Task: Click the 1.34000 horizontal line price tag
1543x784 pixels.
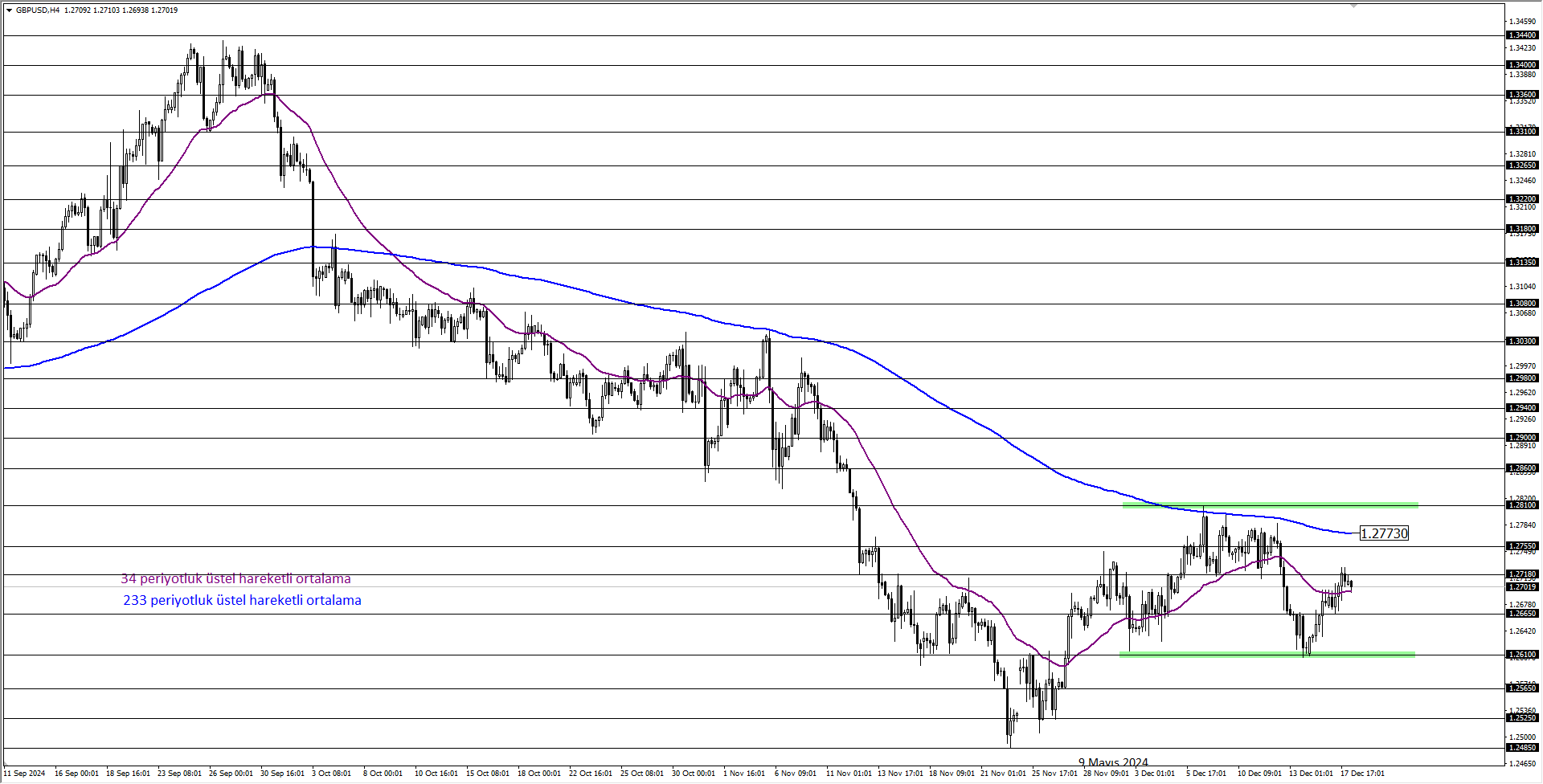Action: tap(1522, 65)
